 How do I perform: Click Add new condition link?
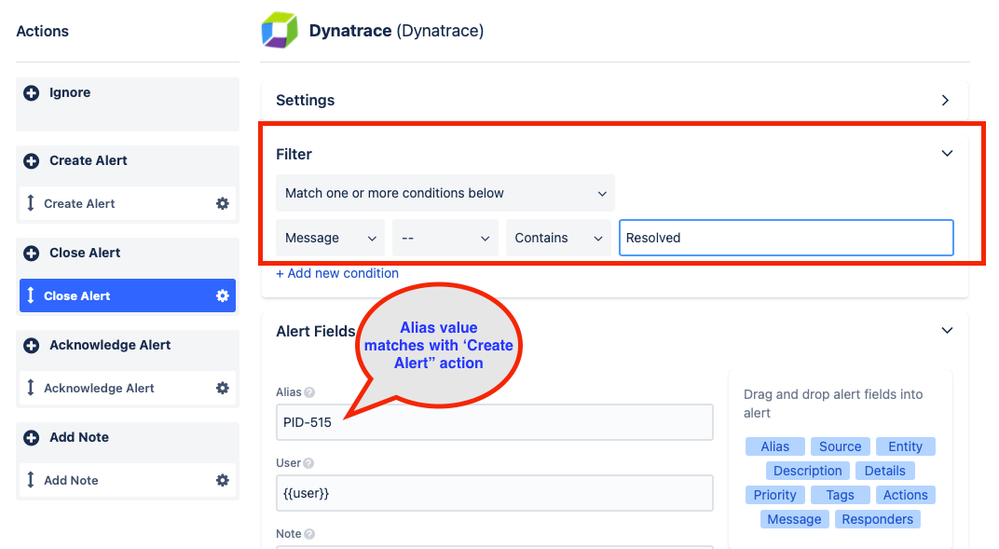(x=337, y=273)
